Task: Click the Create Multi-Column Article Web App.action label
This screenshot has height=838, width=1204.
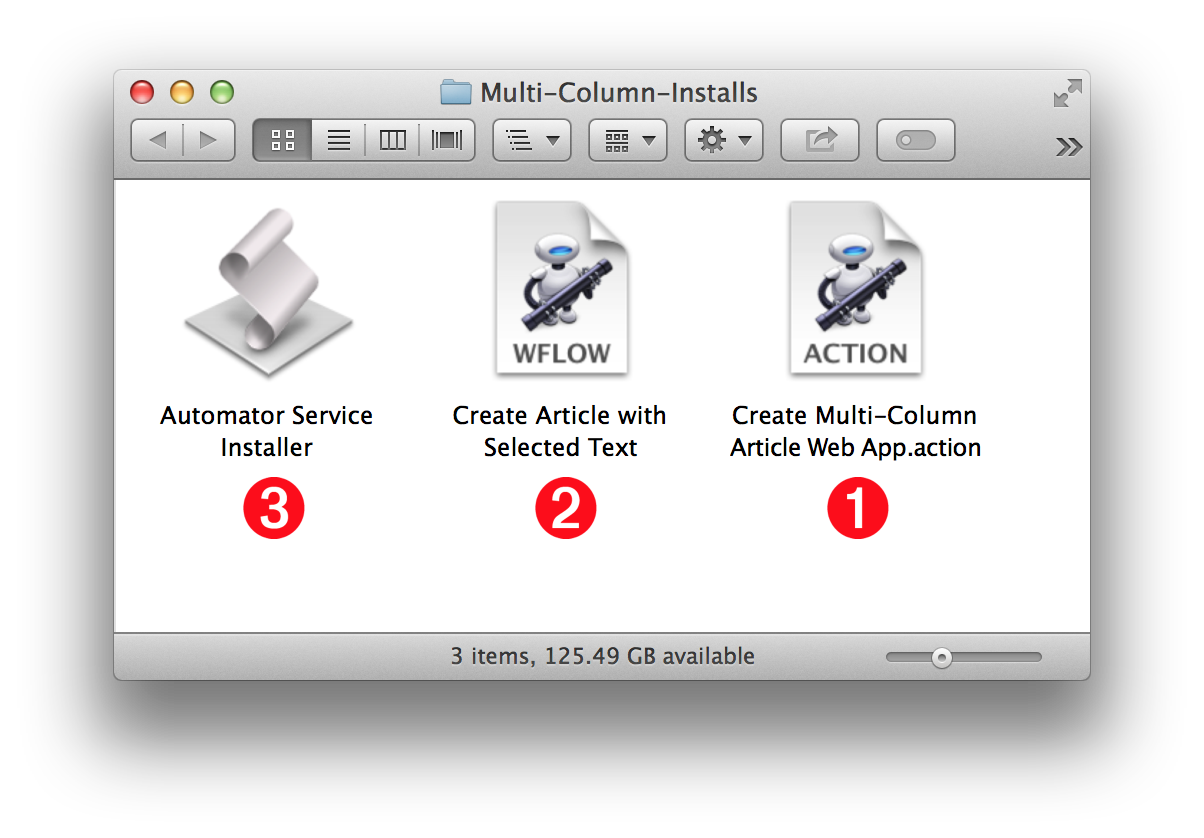Action: tap(856, 431)
